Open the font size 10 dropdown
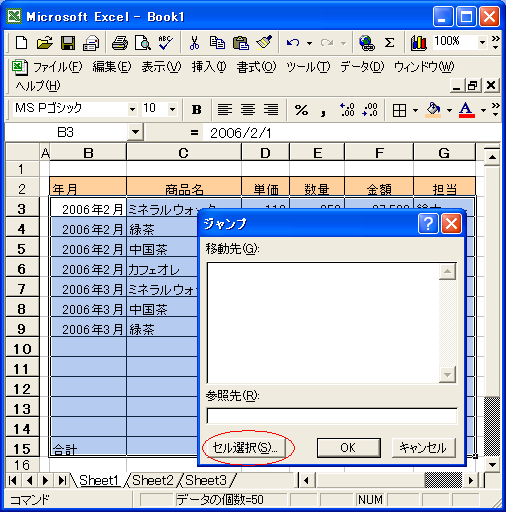Image resolution: width=507 pixels, height=512 pixels. (172, 109)
